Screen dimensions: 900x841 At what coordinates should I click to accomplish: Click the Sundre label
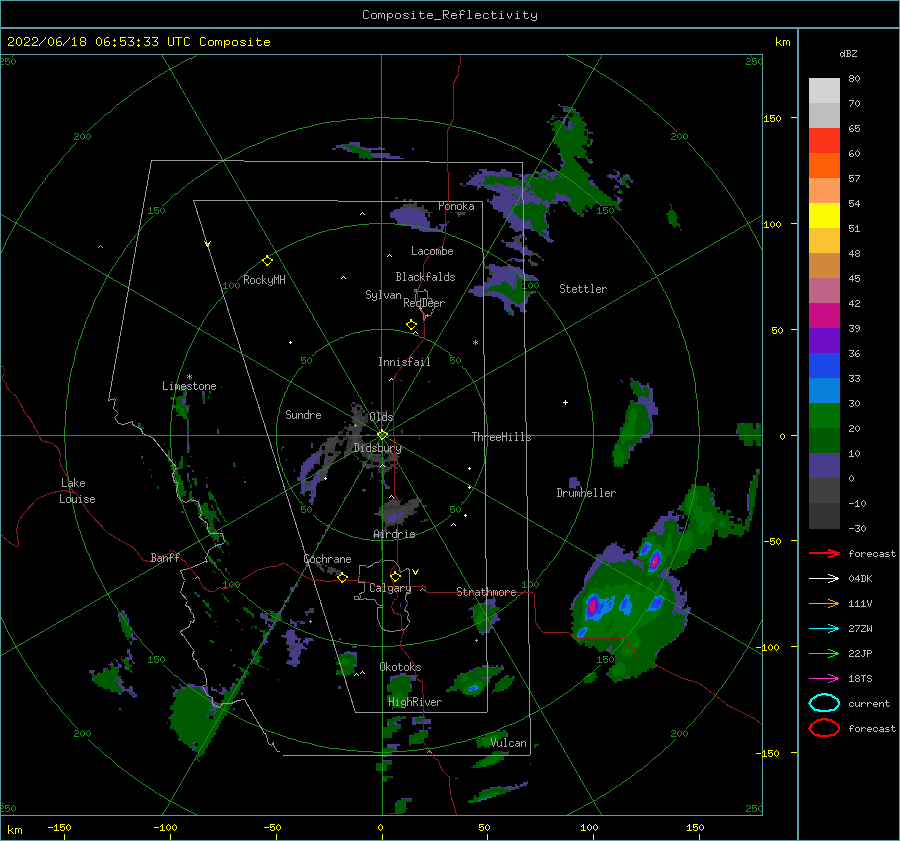(303, 414)
